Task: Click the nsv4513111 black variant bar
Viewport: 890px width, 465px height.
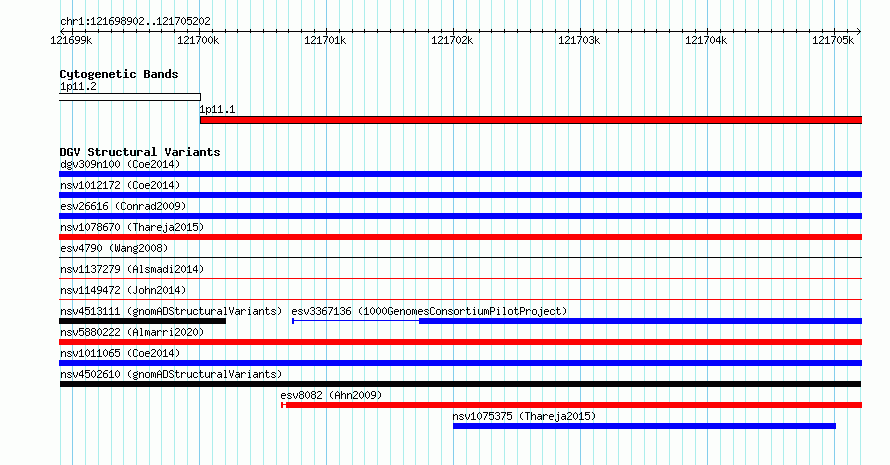Action: click(142, 321)
